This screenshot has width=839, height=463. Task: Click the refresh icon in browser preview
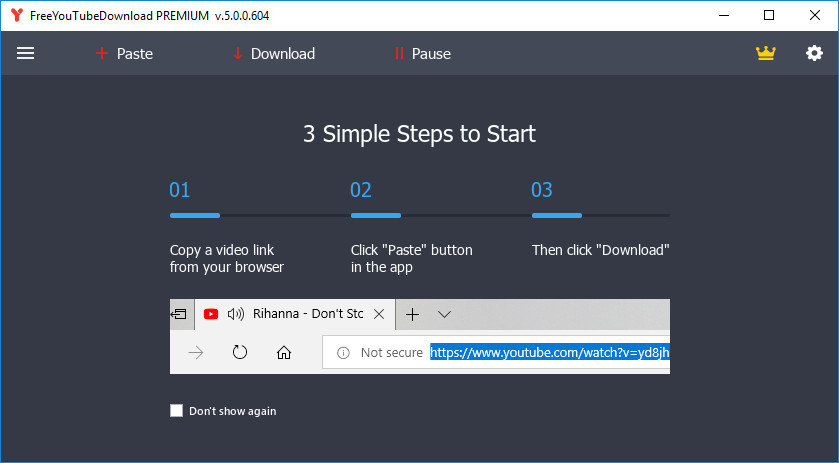click(240, 352)
